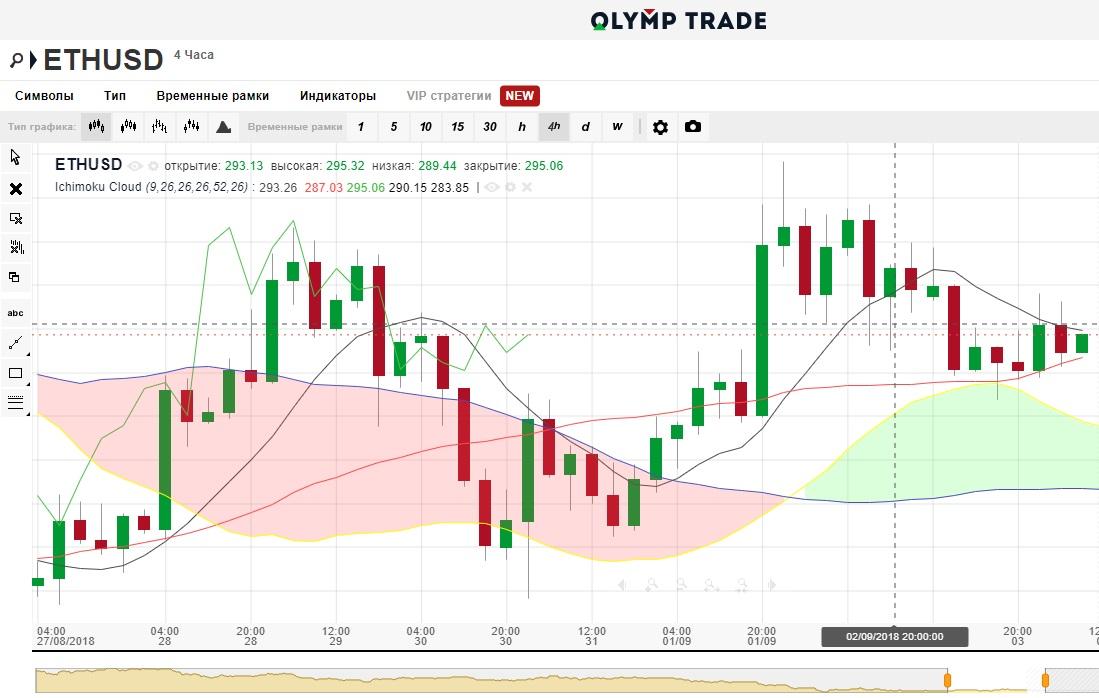Click the second faded zoom magnifier icon

coord(681,584)
